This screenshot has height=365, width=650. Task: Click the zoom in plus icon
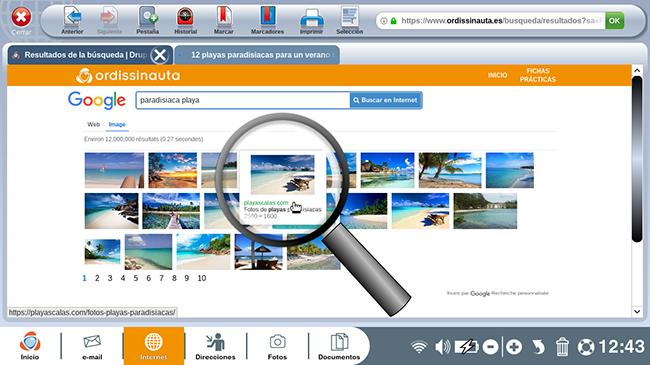[514, 347]
